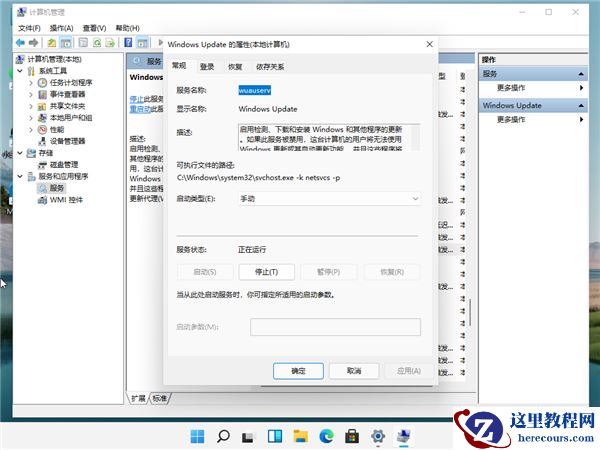Click the 设备管理器 icon in tree
The height and width of the screenshot is (450, 600).
[x=42, y=141]
